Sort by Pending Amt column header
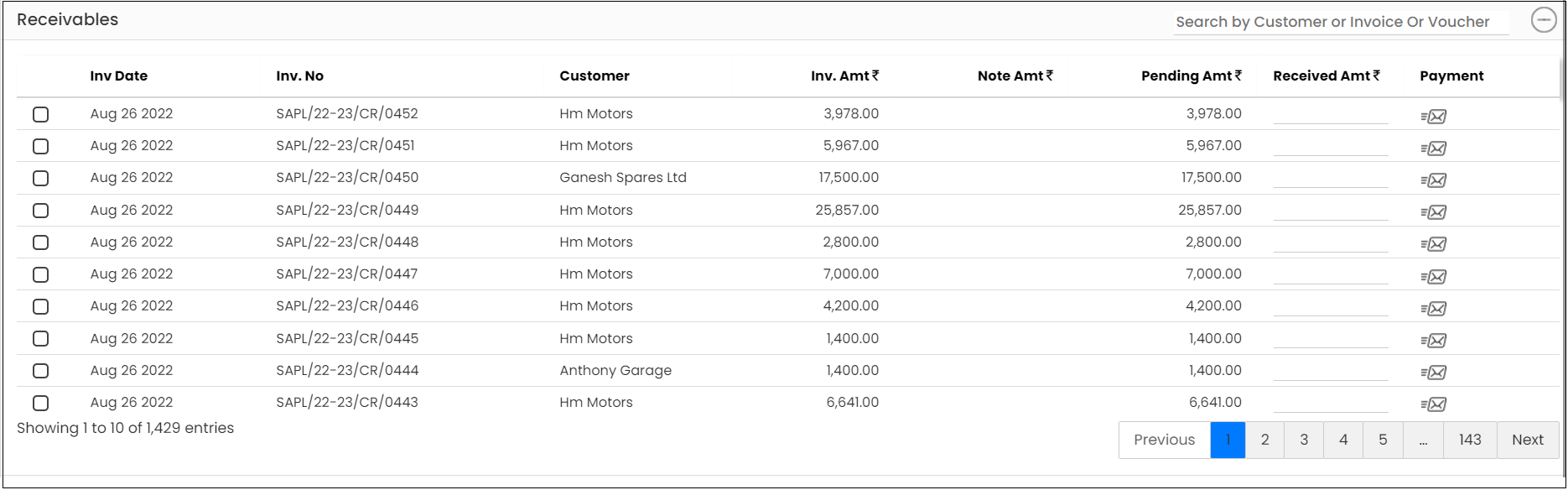Screen dimensions: 1568x490 pyautogui.click(x=1191, y=76)
